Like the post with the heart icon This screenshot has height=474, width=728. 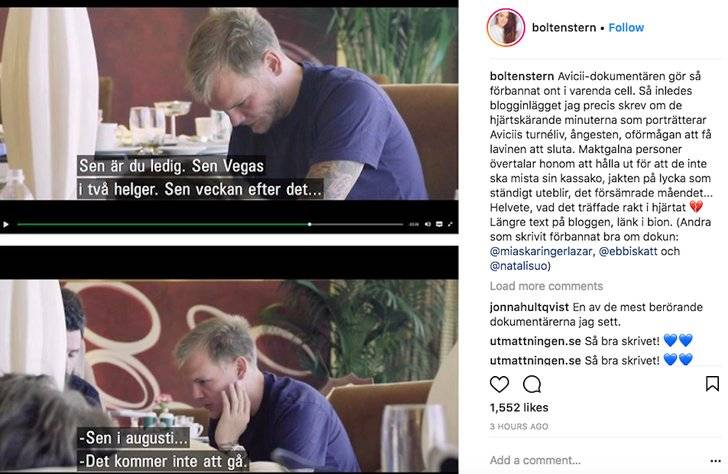coord(500,384)
